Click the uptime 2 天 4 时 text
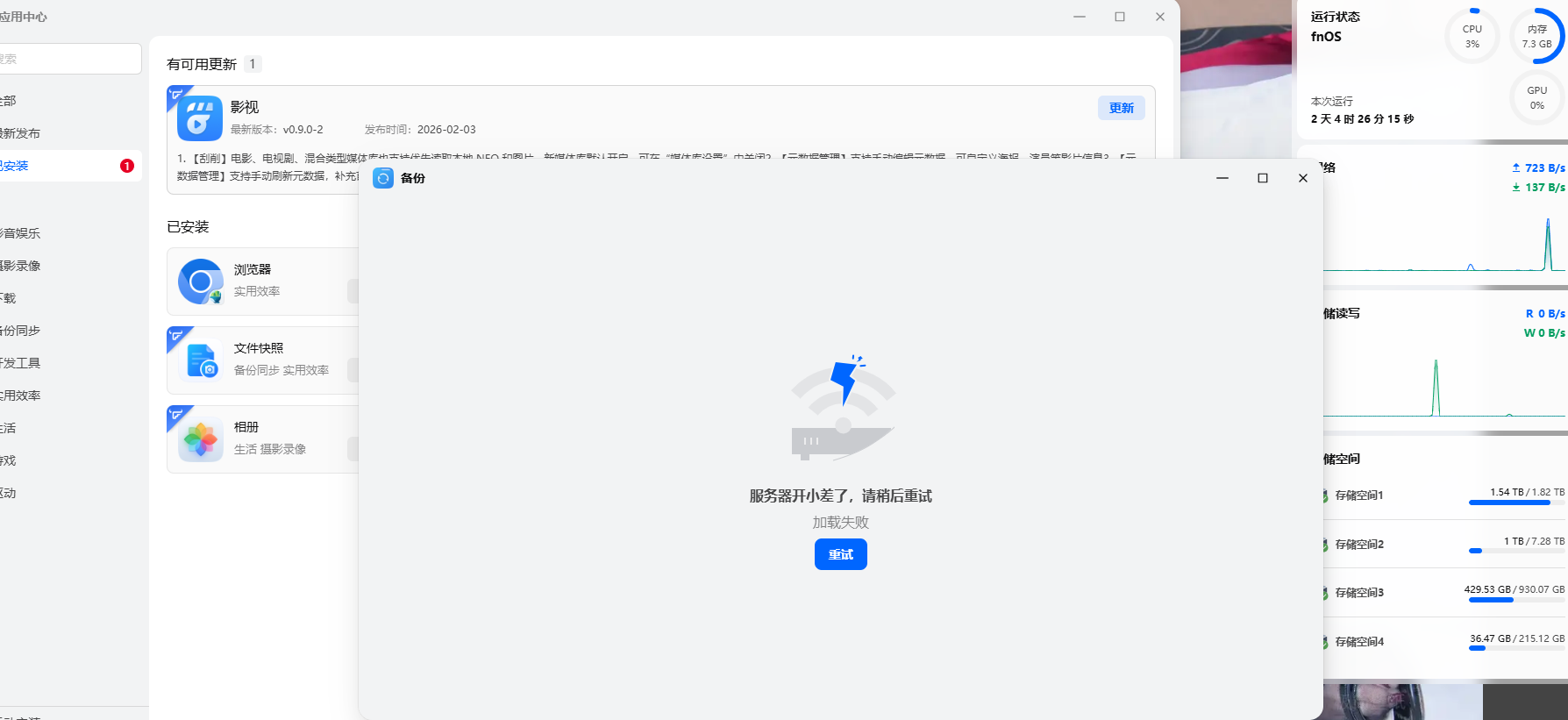 pos(1362,118)
